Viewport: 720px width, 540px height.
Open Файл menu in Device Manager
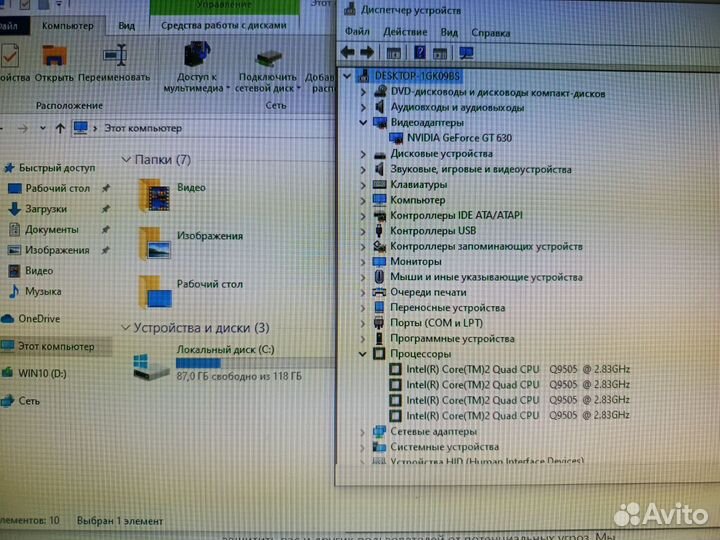(x=357, y=32)
